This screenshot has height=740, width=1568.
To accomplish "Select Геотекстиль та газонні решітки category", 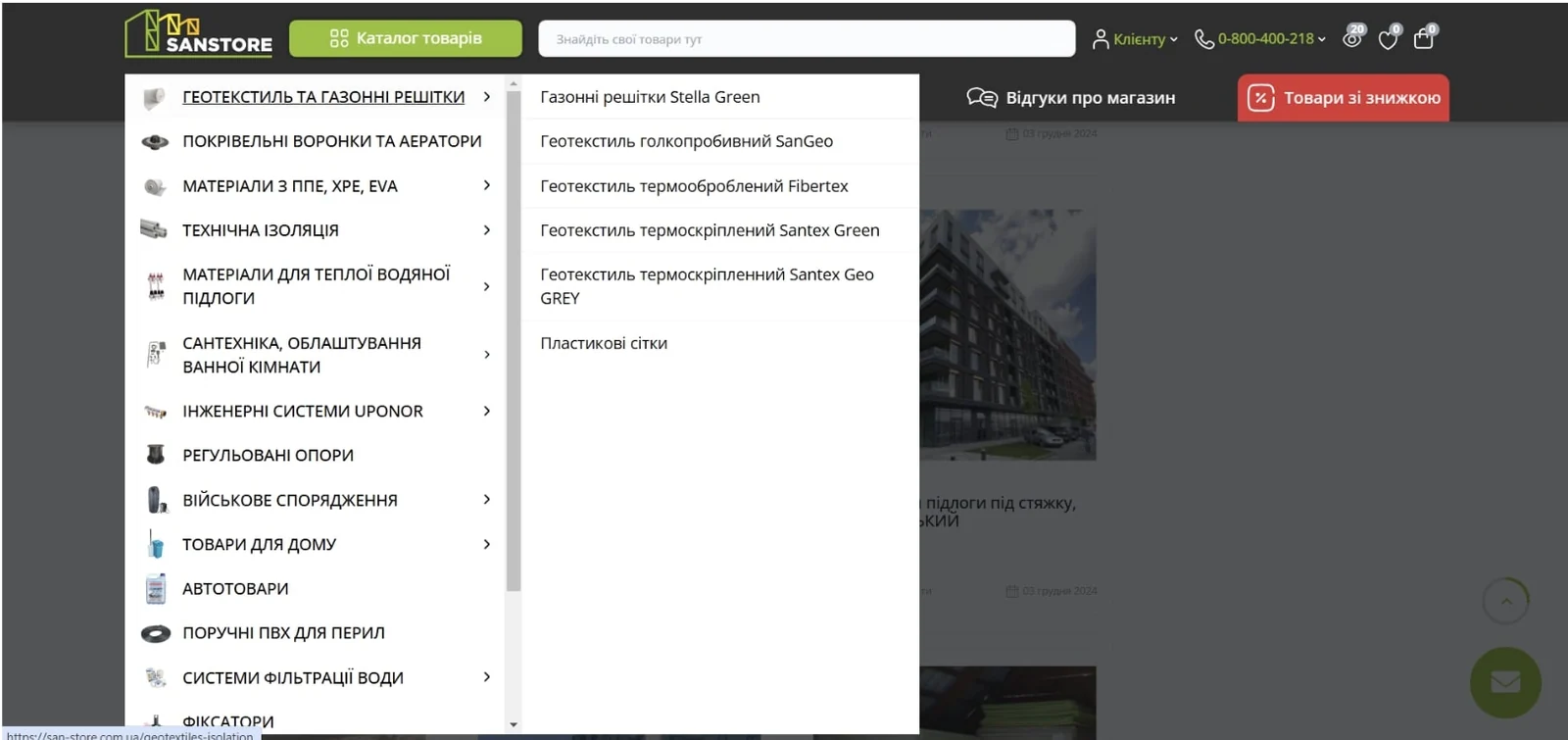I will (x=323, y=97).
